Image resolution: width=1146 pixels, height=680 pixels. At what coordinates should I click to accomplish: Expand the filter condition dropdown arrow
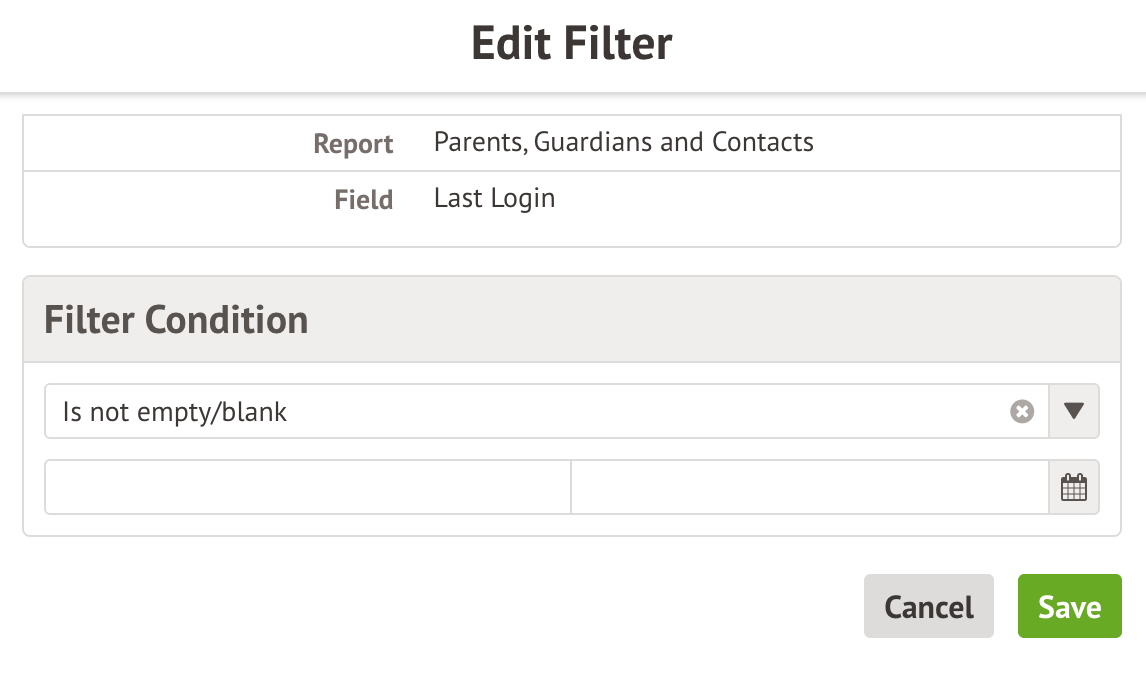(x=1073, y=411)
